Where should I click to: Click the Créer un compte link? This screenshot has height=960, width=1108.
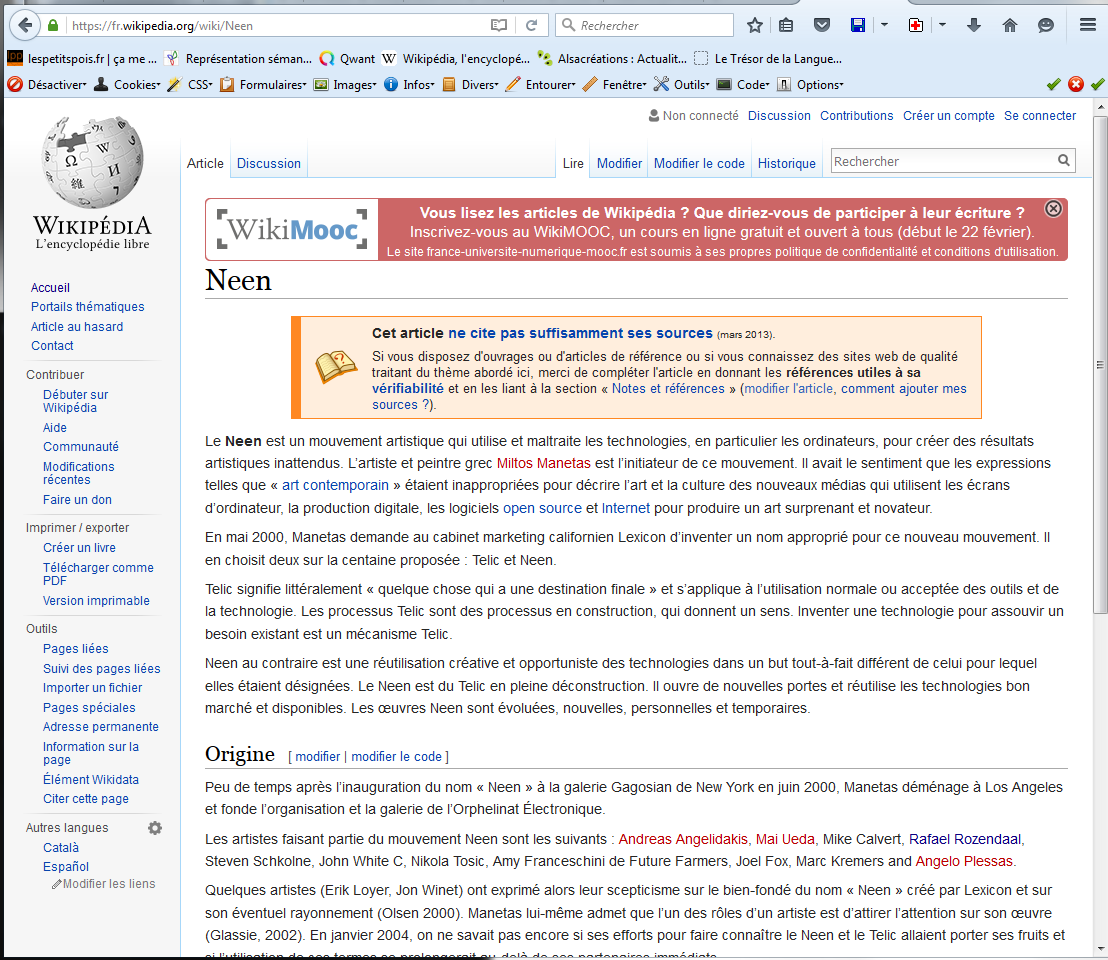pos(948,116)
